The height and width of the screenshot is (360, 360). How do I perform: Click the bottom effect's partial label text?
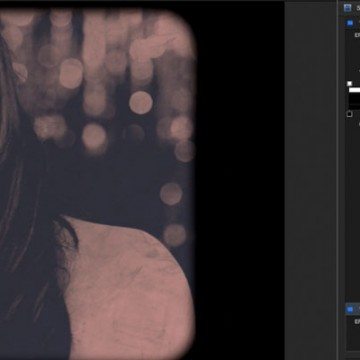[357, 322]
